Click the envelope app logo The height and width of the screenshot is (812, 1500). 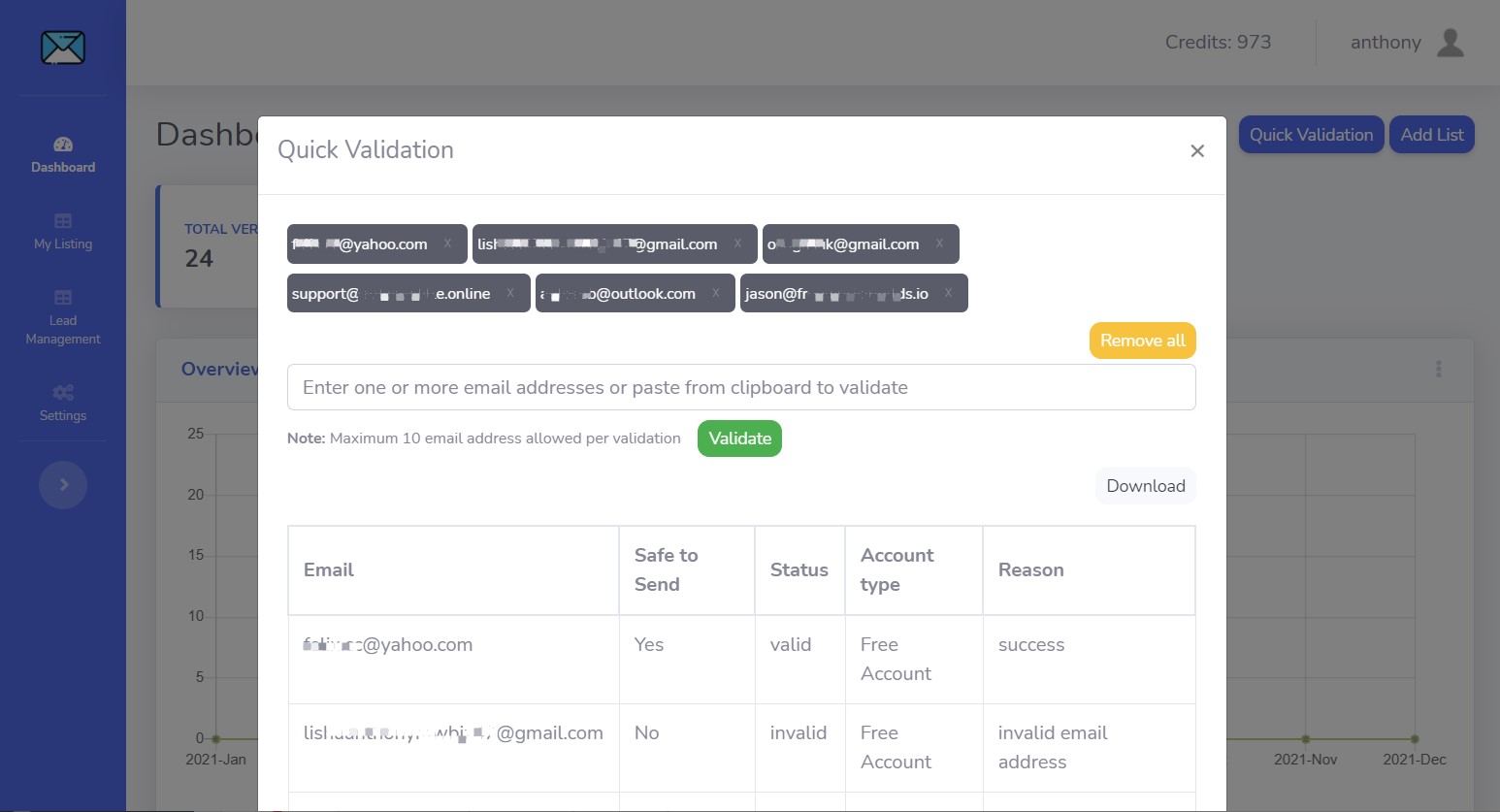(62, 47)
